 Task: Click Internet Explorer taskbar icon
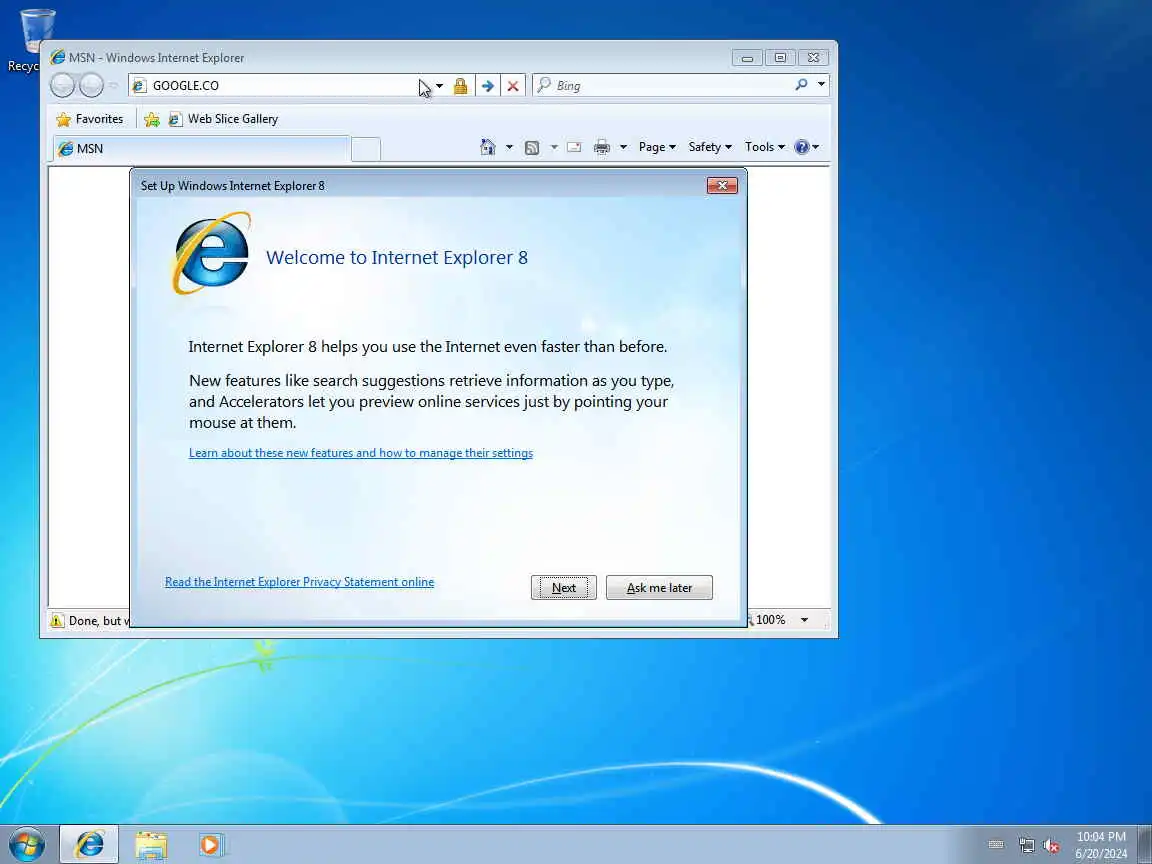[89, 845]
